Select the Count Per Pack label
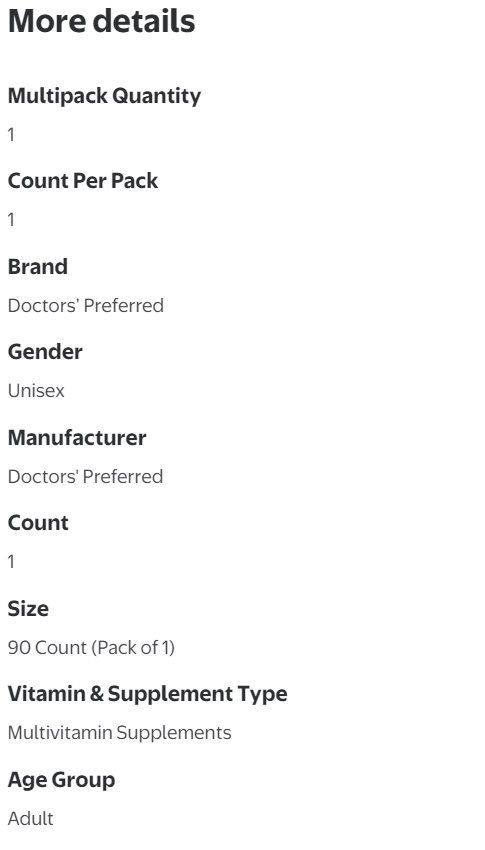Screen dimensions: 485x850 [x=82, y=181]
